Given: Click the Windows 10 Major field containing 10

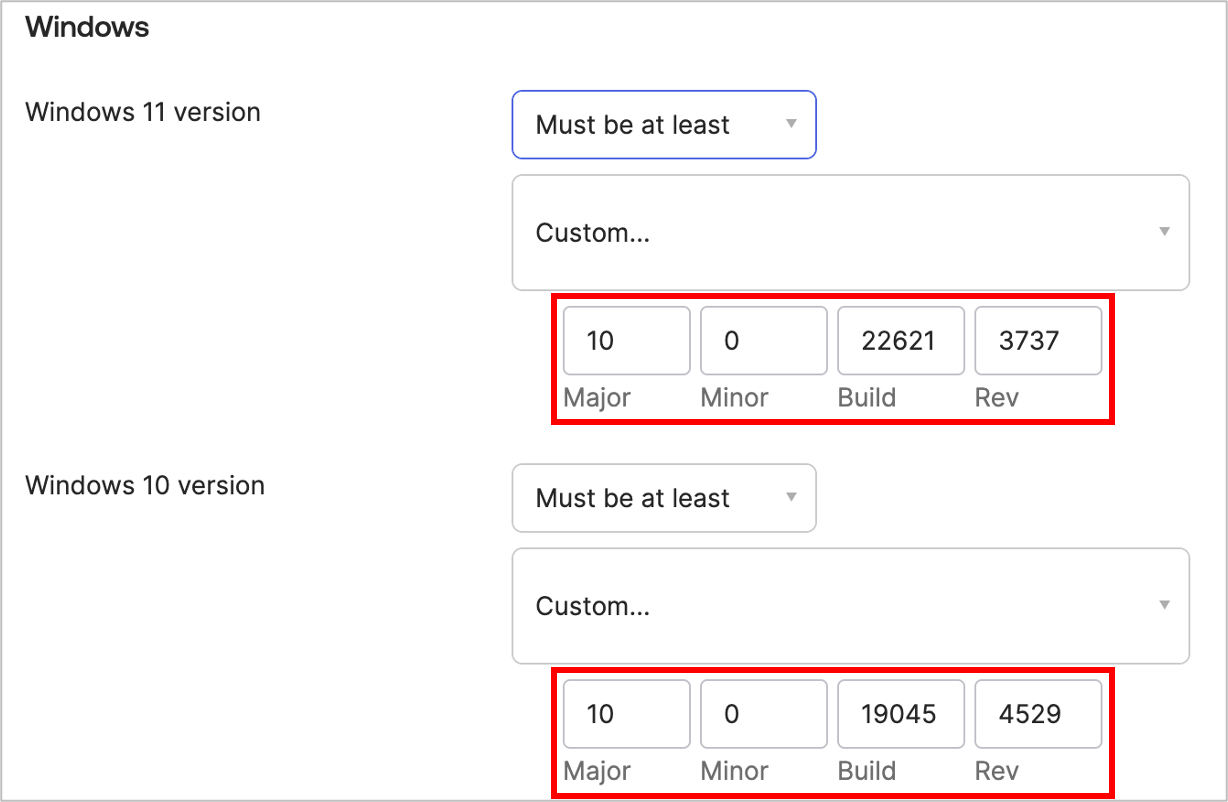Looking at the screenshot, I should (x=626, y=714).
